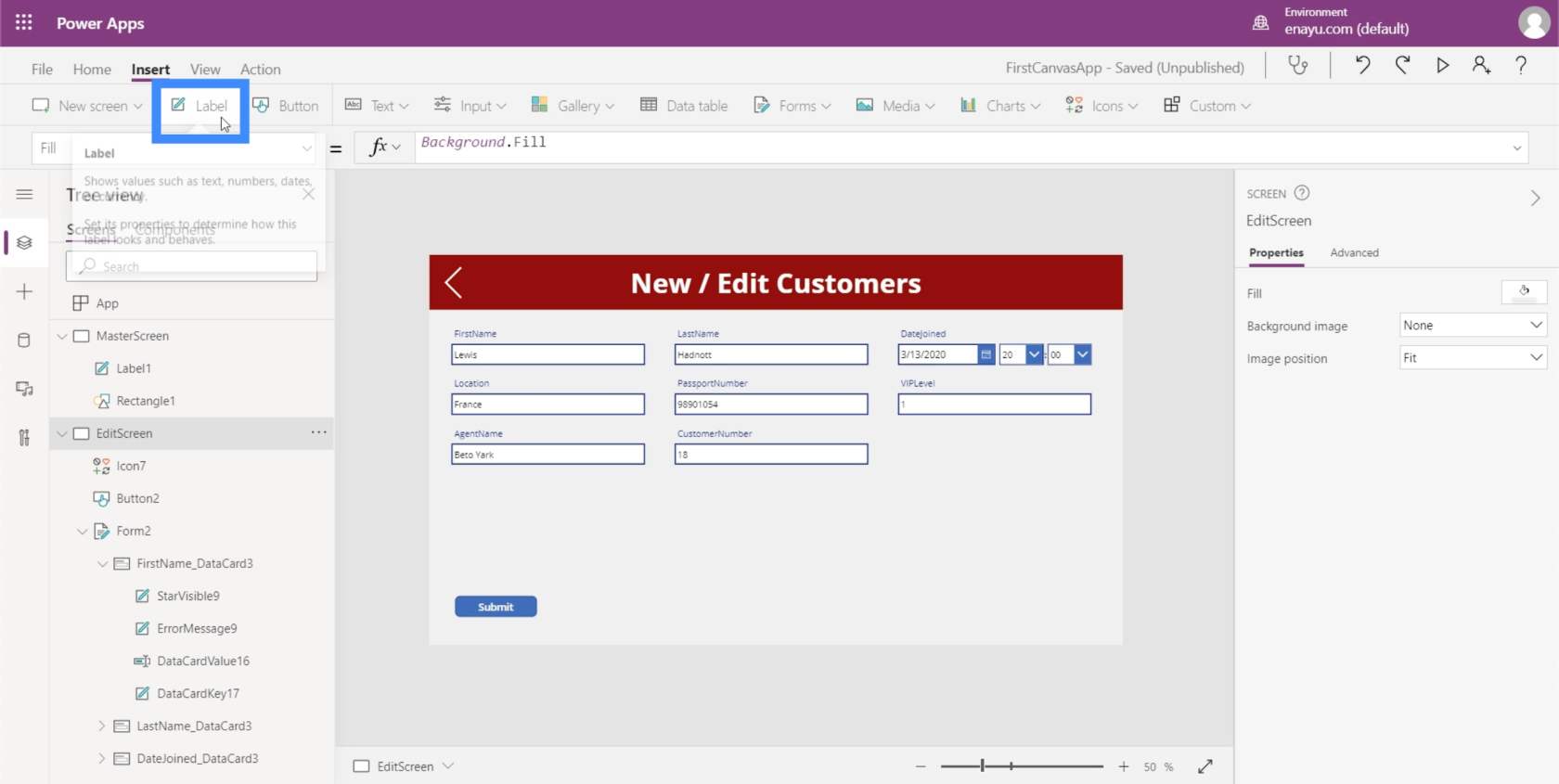Viewport: 1559px width, 784px height.
Task: Open Advanced tools icon in left rail
Action: coord(24,437)
